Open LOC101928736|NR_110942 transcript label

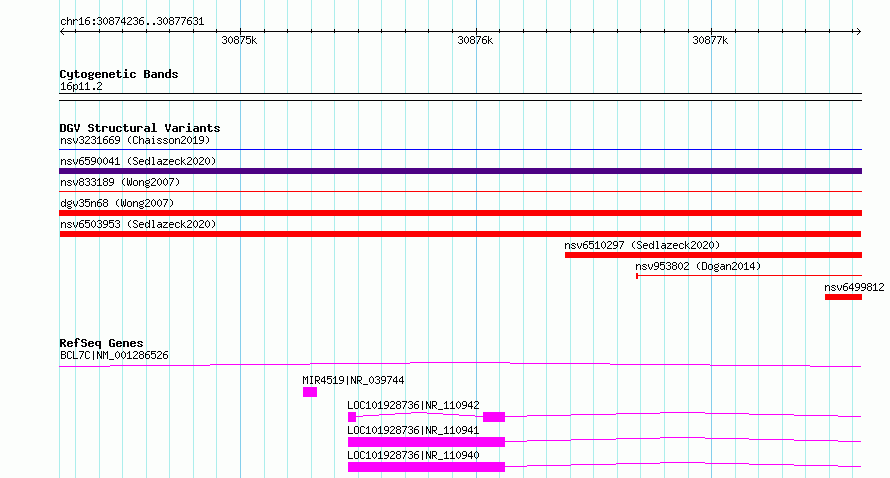pyautogui.click(x=413, y=405)
